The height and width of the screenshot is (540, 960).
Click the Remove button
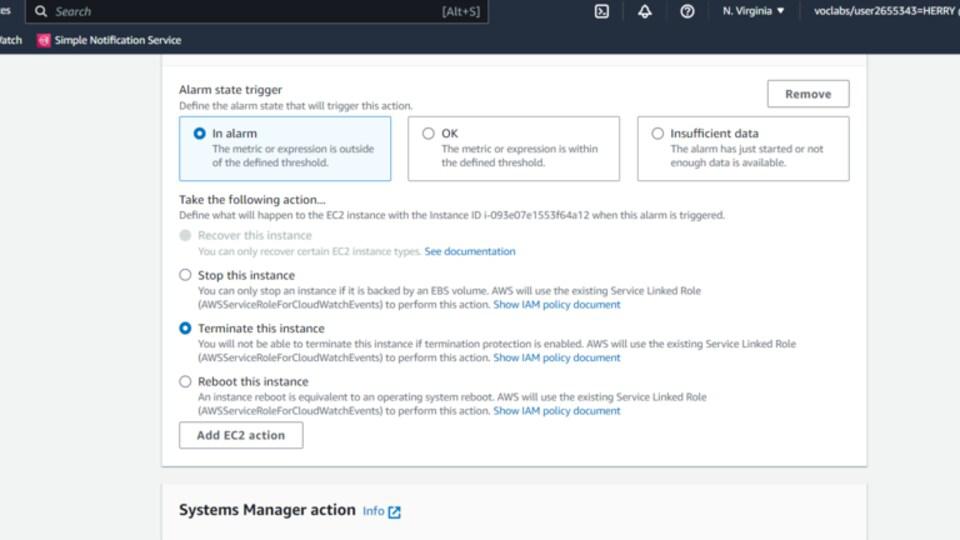(x=808, y=94)
